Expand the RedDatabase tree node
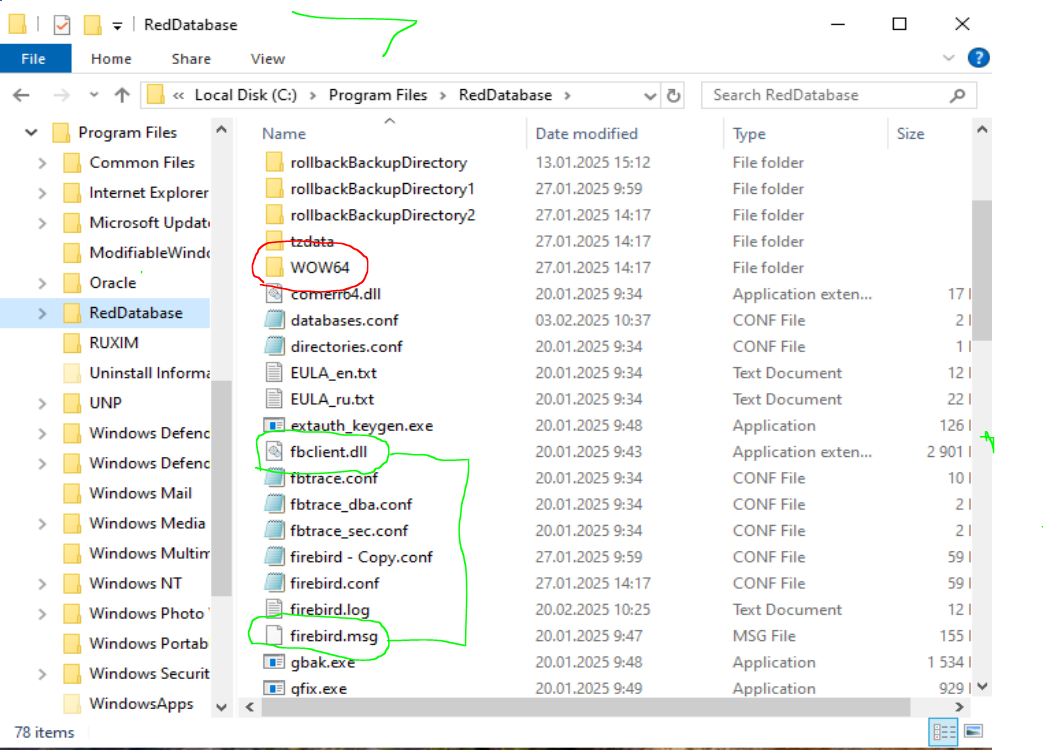The height and width of the screenshot is (750, 1043). (x=42, y=313)
